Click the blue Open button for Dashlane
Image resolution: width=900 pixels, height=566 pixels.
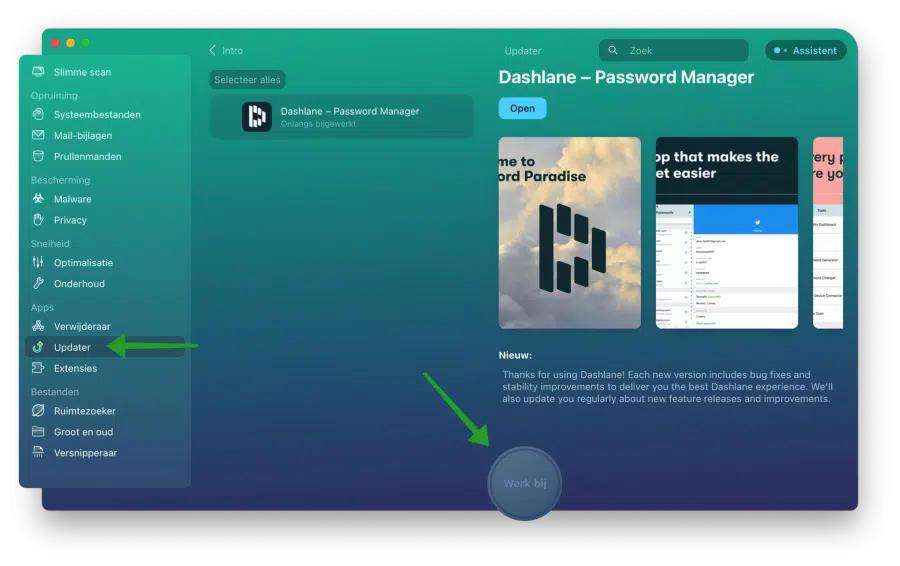click(x=522, y=108)
